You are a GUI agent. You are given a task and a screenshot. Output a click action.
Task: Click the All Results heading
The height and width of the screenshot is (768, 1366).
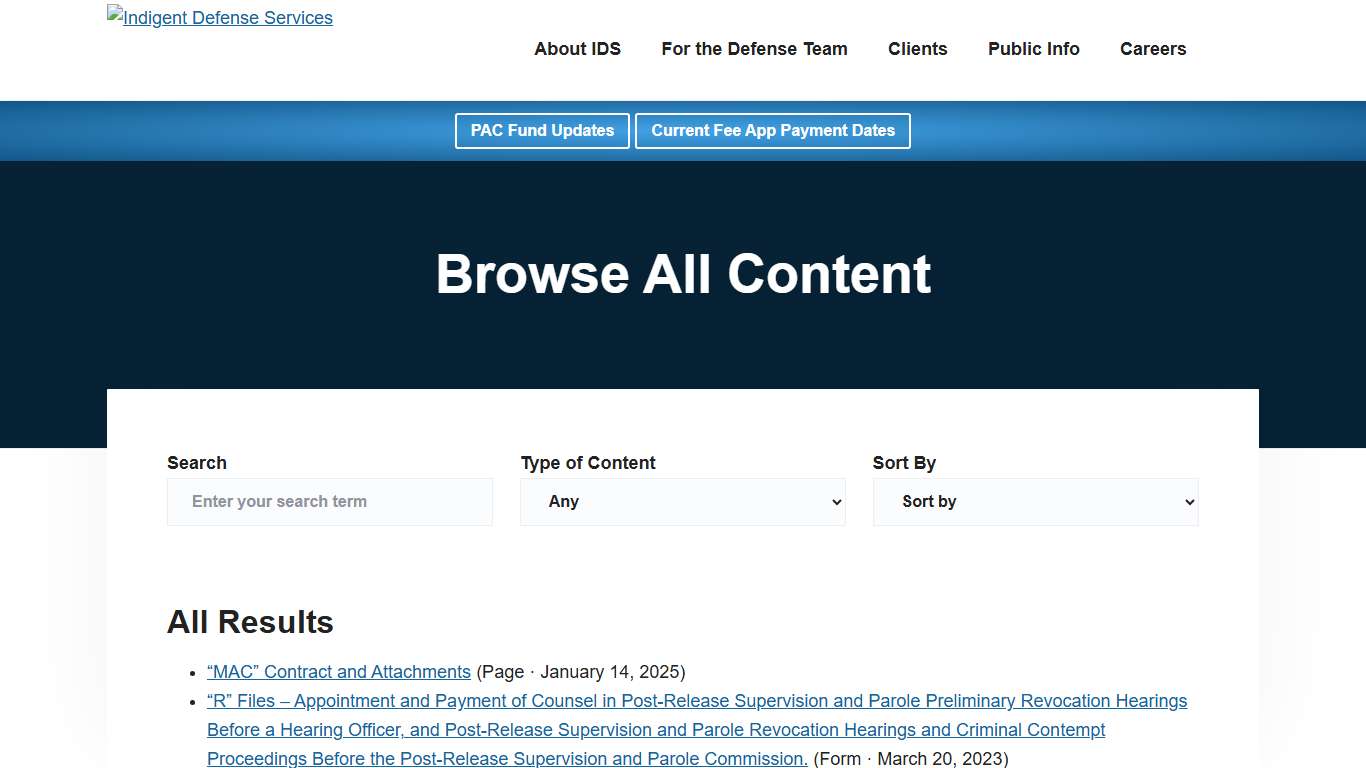(250, 622)
